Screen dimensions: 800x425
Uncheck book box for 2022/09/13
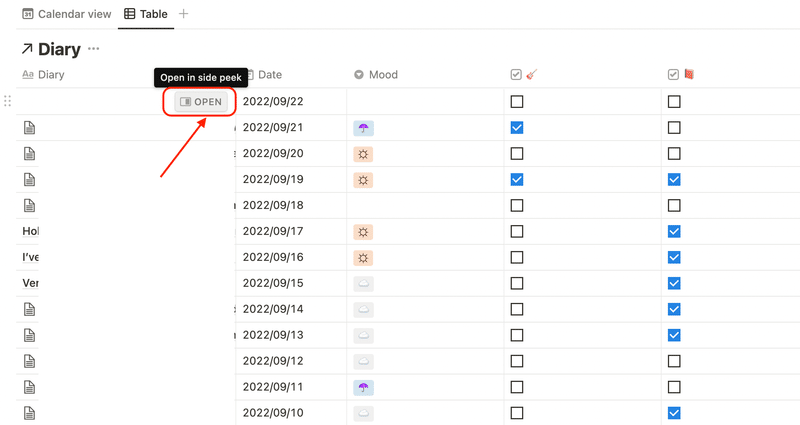point(674,335)
